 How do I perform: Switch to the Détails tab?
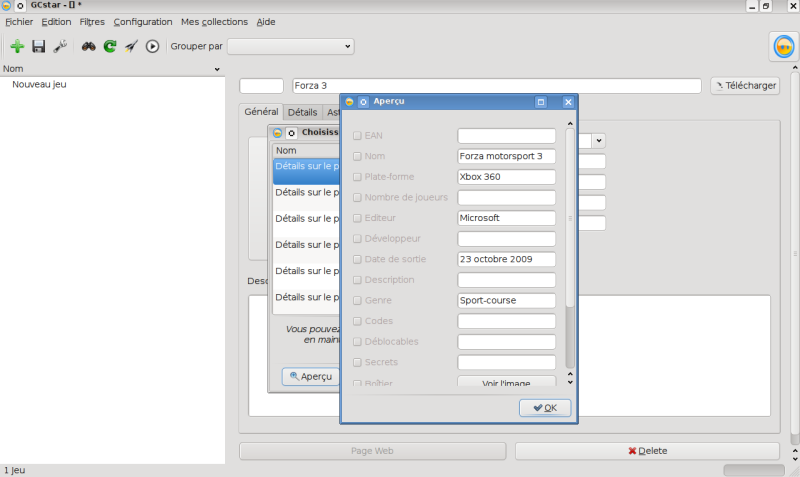[x=303, y=112]
